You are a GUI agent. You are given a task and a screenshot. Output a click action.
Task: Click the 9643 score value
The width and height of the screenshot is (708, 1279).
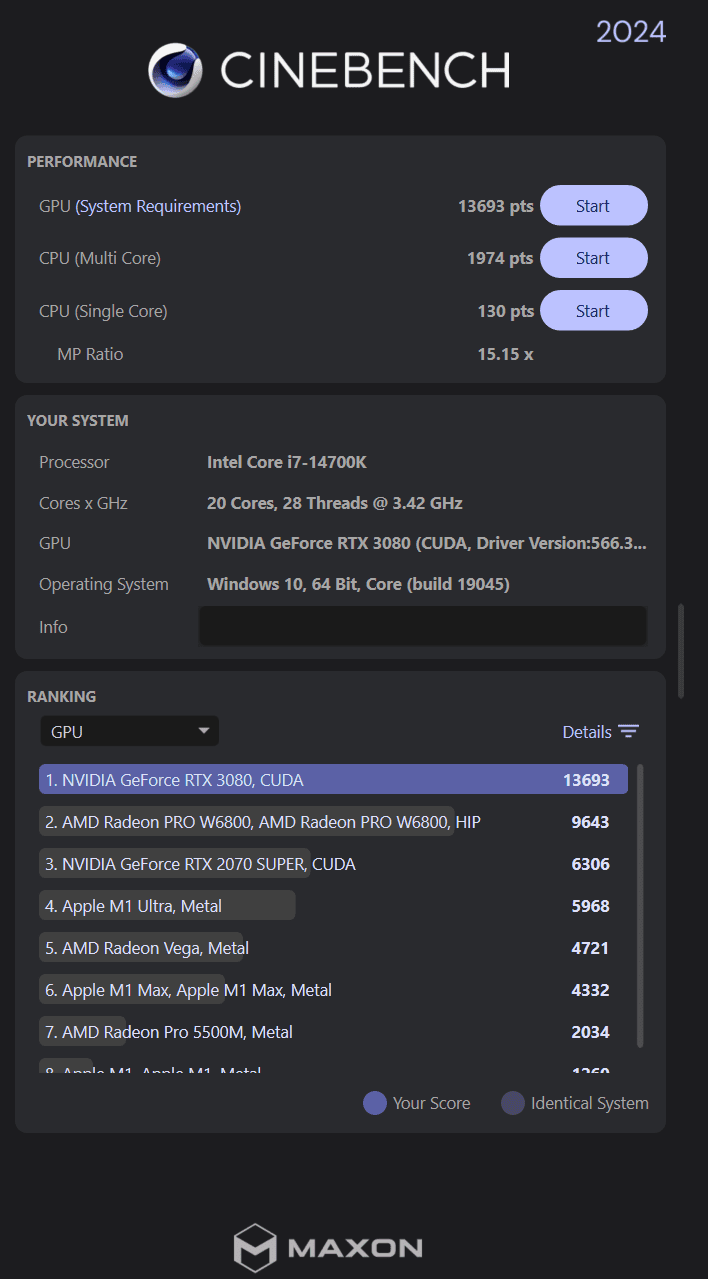590,822
